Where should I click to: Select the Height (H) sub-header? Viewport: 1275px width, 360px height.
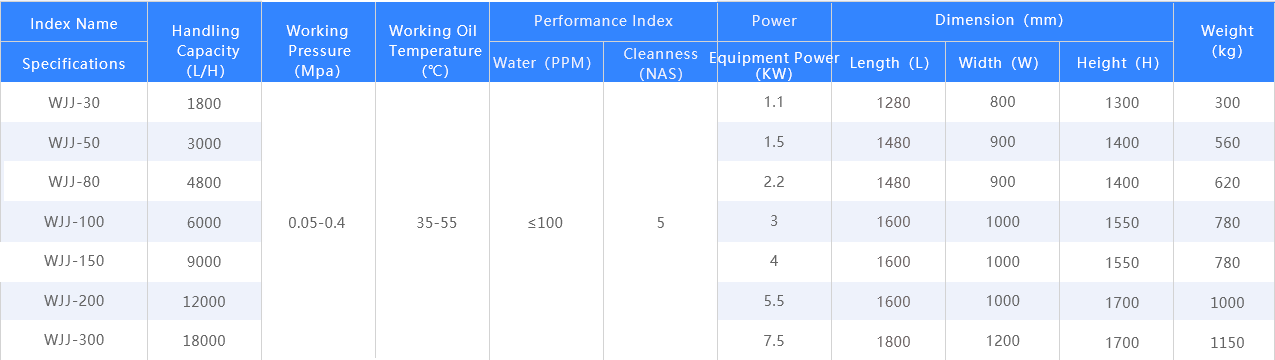click(x=1116, y=63)
